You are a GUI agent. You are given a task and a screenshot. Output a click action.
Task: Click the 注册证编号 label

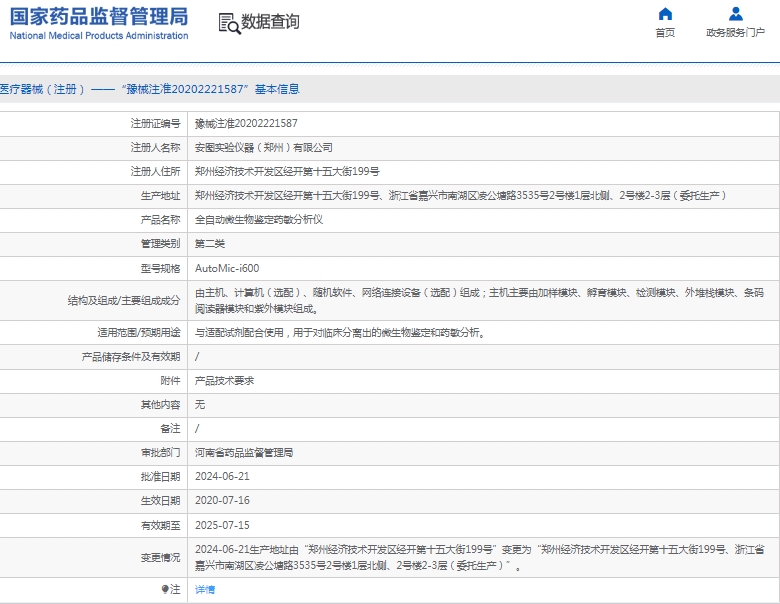155,123
